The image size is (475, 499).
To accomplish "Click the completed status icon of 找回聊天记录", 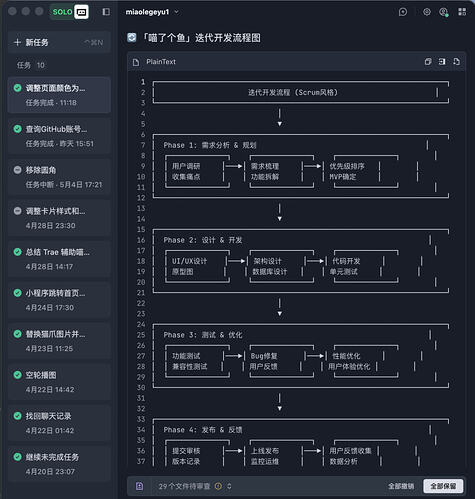I will coord(18,416).
